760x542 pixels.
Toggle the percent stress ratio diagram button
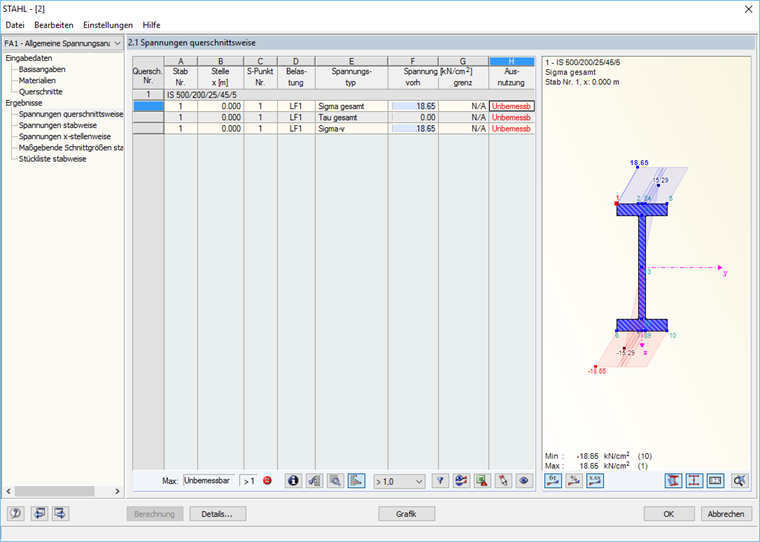[574, 481]
